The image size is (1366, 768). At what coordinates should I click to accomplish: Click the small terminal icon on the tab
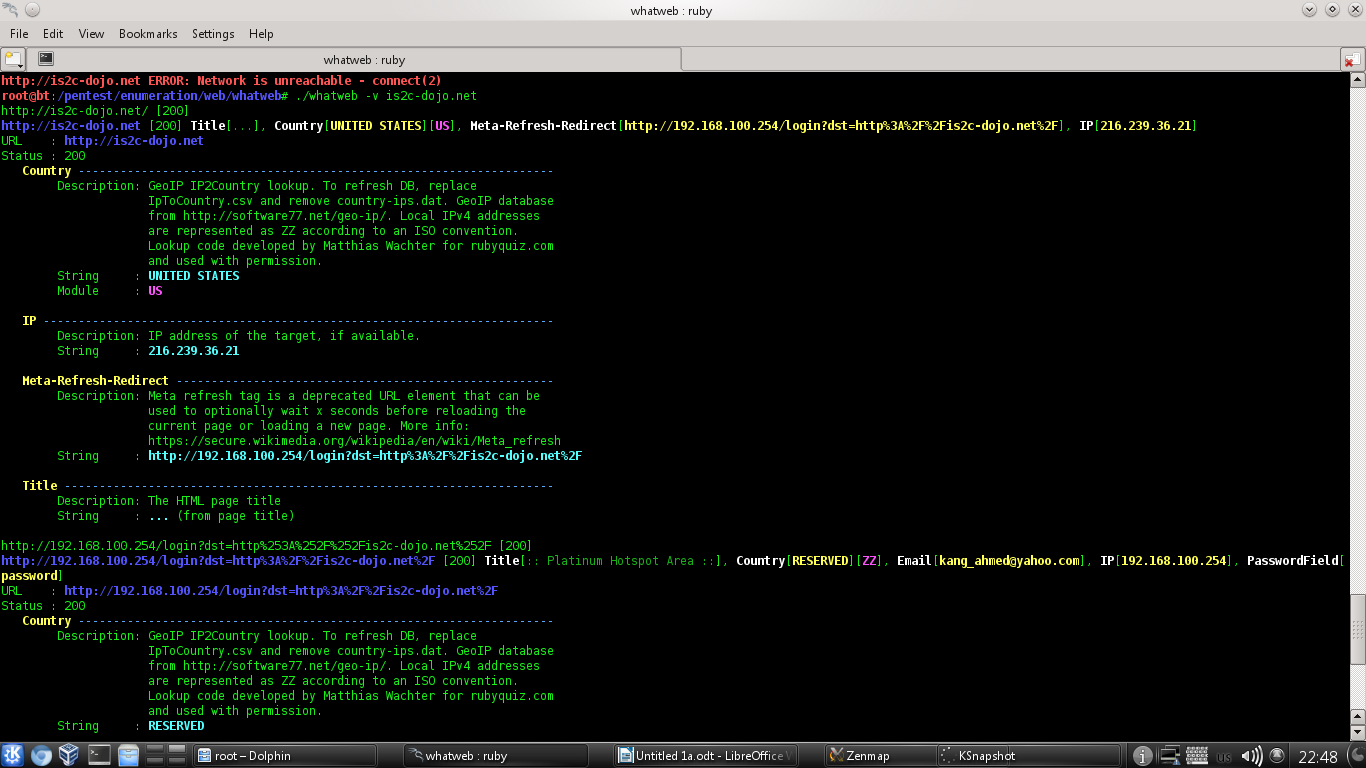46,59
